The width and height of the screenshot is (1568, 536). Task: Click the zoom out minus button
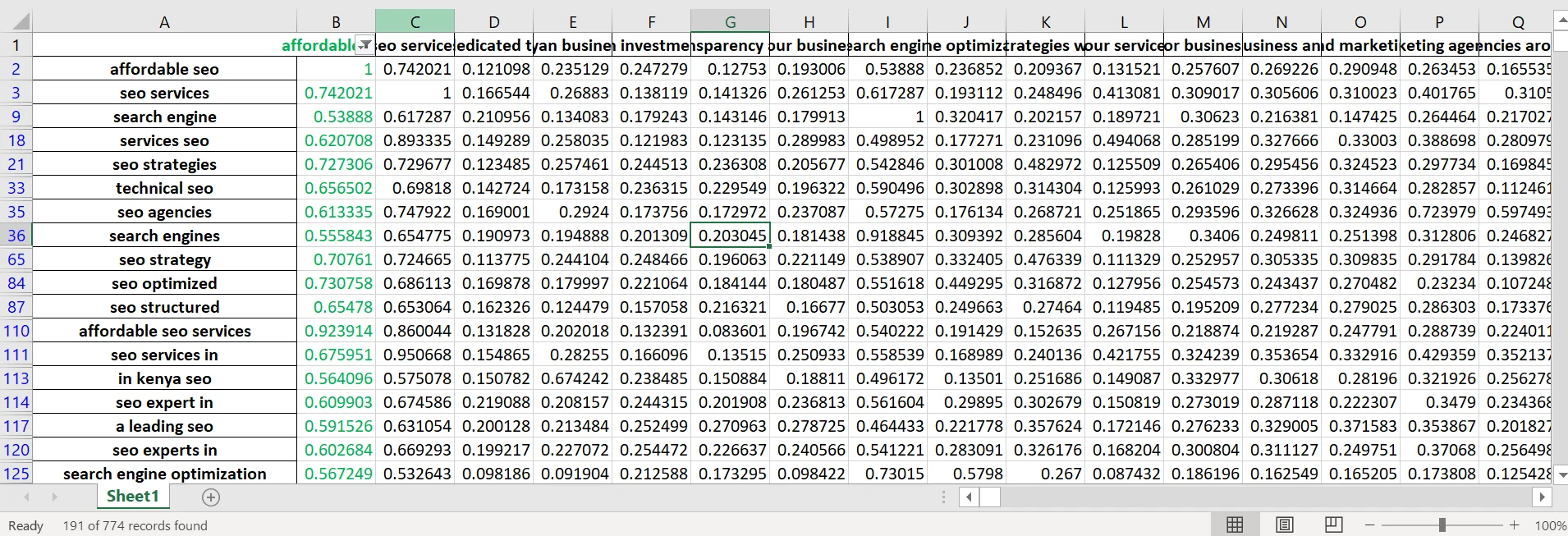pos(1370,525)
